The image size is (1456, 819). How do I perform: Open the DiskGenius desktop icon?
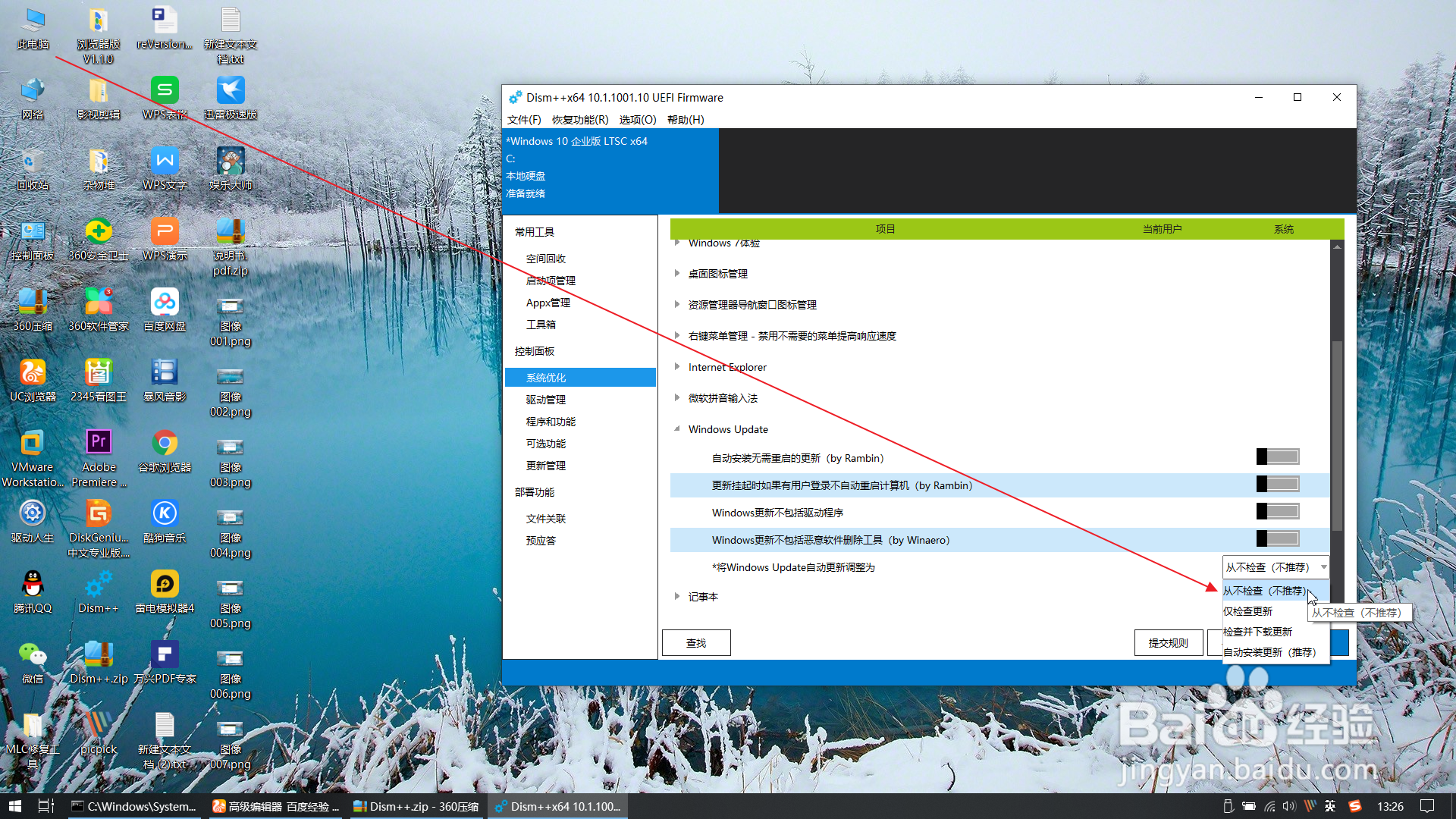(x=99, y=515)
